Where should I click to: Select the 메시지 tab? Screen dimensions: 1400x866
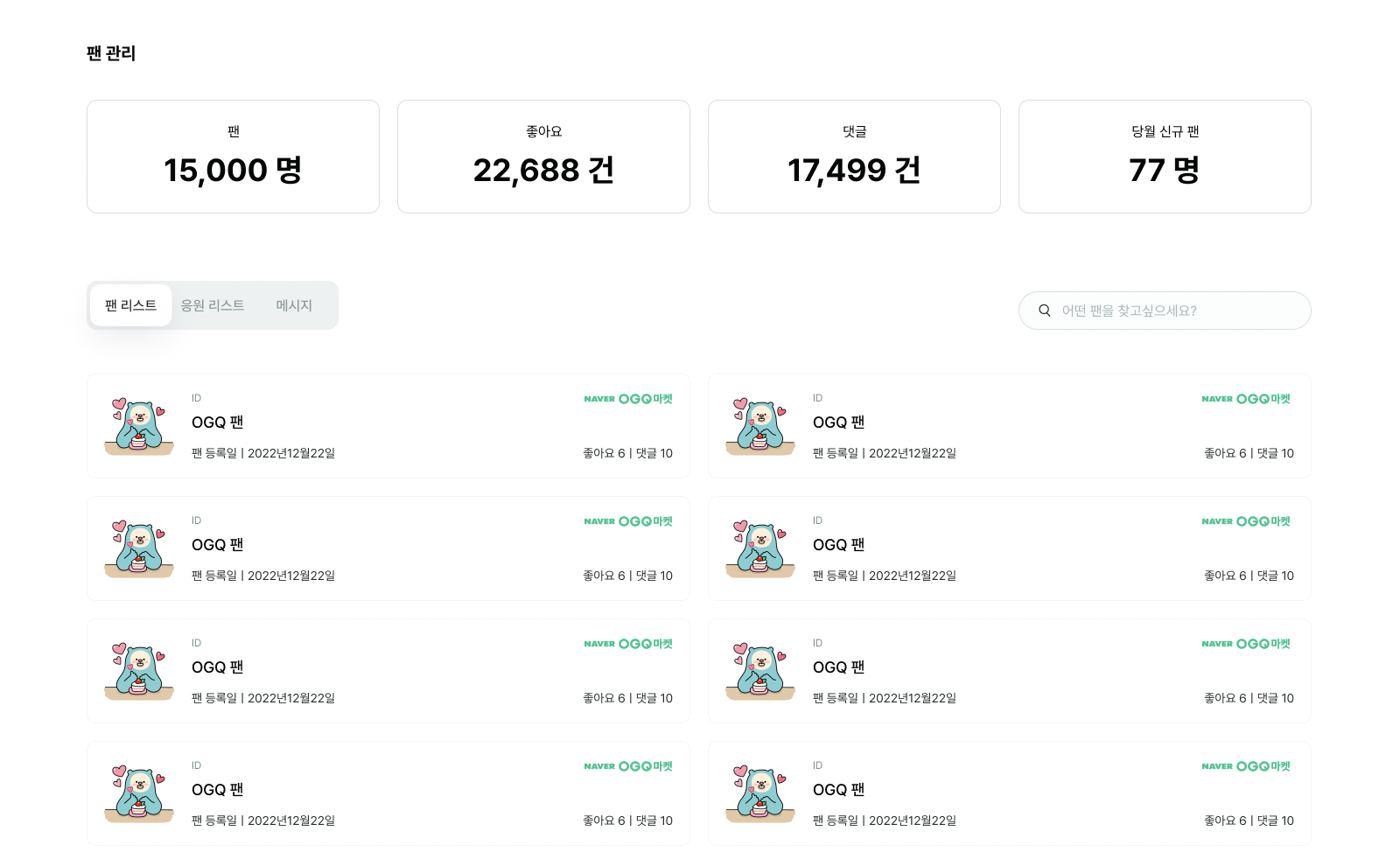click(x=294, y=305)
